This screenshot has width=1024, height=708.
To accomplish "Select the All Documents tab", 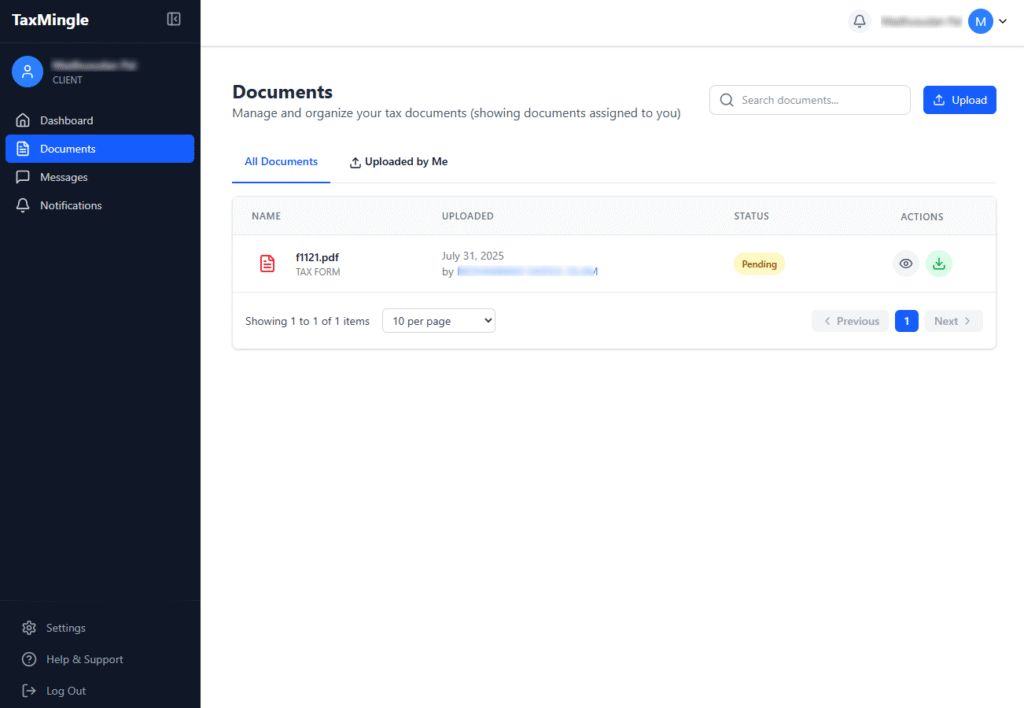I will [x=281, y=162].
